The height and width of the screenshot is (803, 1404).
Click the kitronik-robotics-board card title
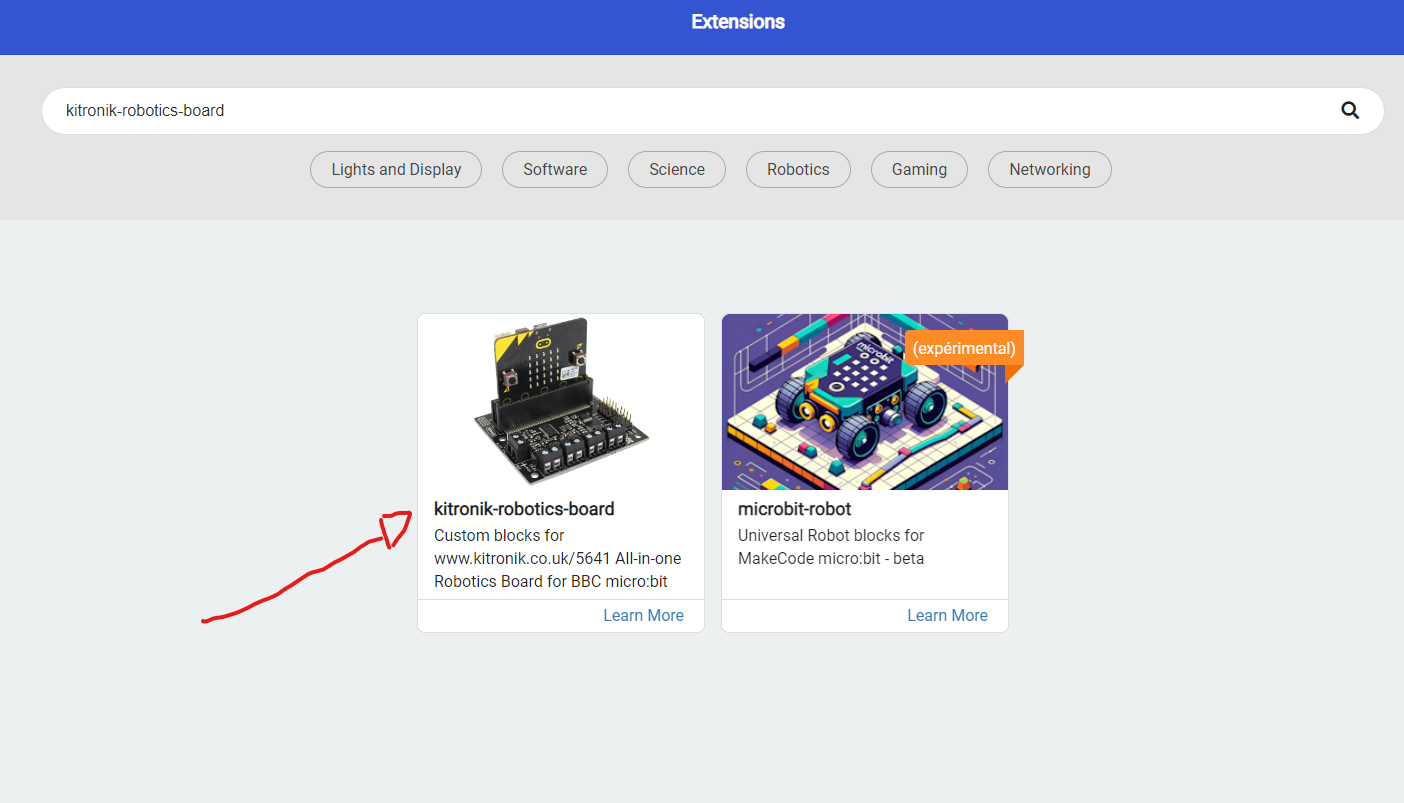(x=524, y=509)
